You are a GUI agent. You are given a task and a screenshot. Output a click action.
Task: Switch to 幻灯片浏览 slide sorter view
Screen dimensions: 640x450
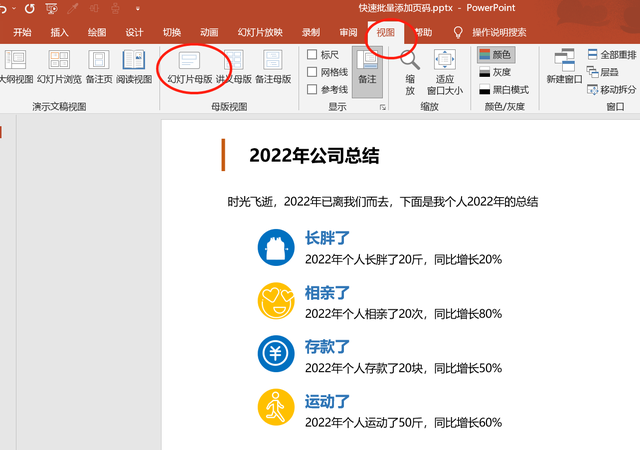pyautogui.click(x=59, y=67)
